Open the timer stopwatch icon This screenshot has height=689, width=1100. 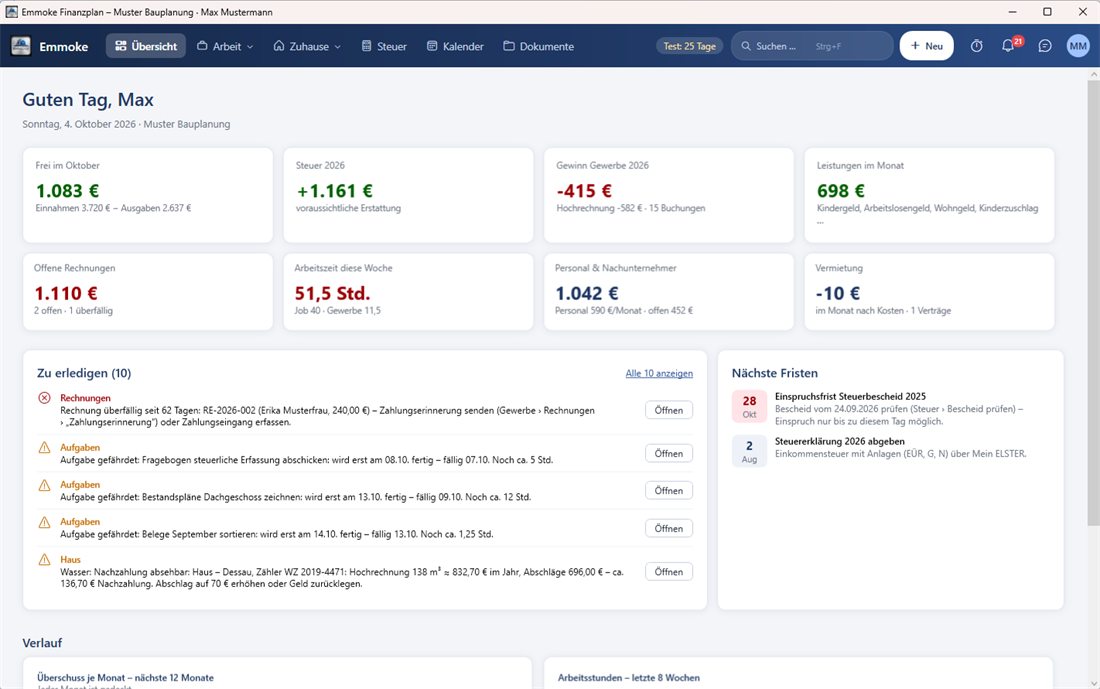(976, 46)
